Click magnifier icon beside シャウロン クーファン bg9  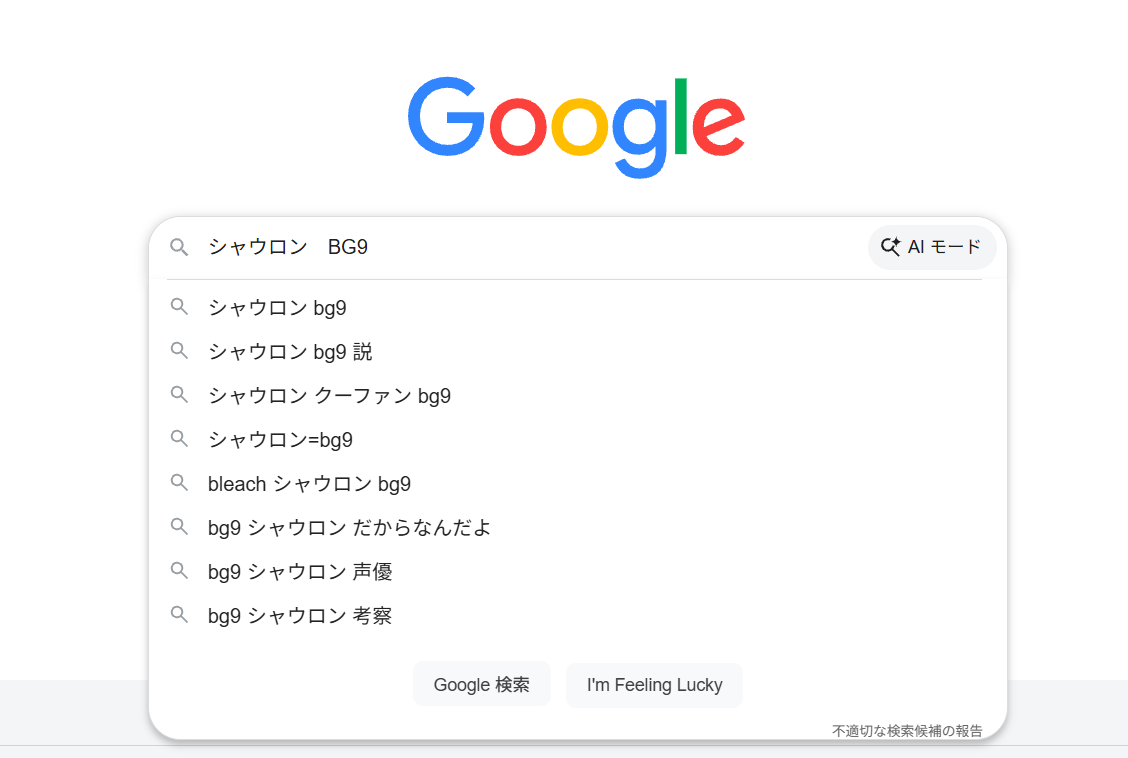179,395
